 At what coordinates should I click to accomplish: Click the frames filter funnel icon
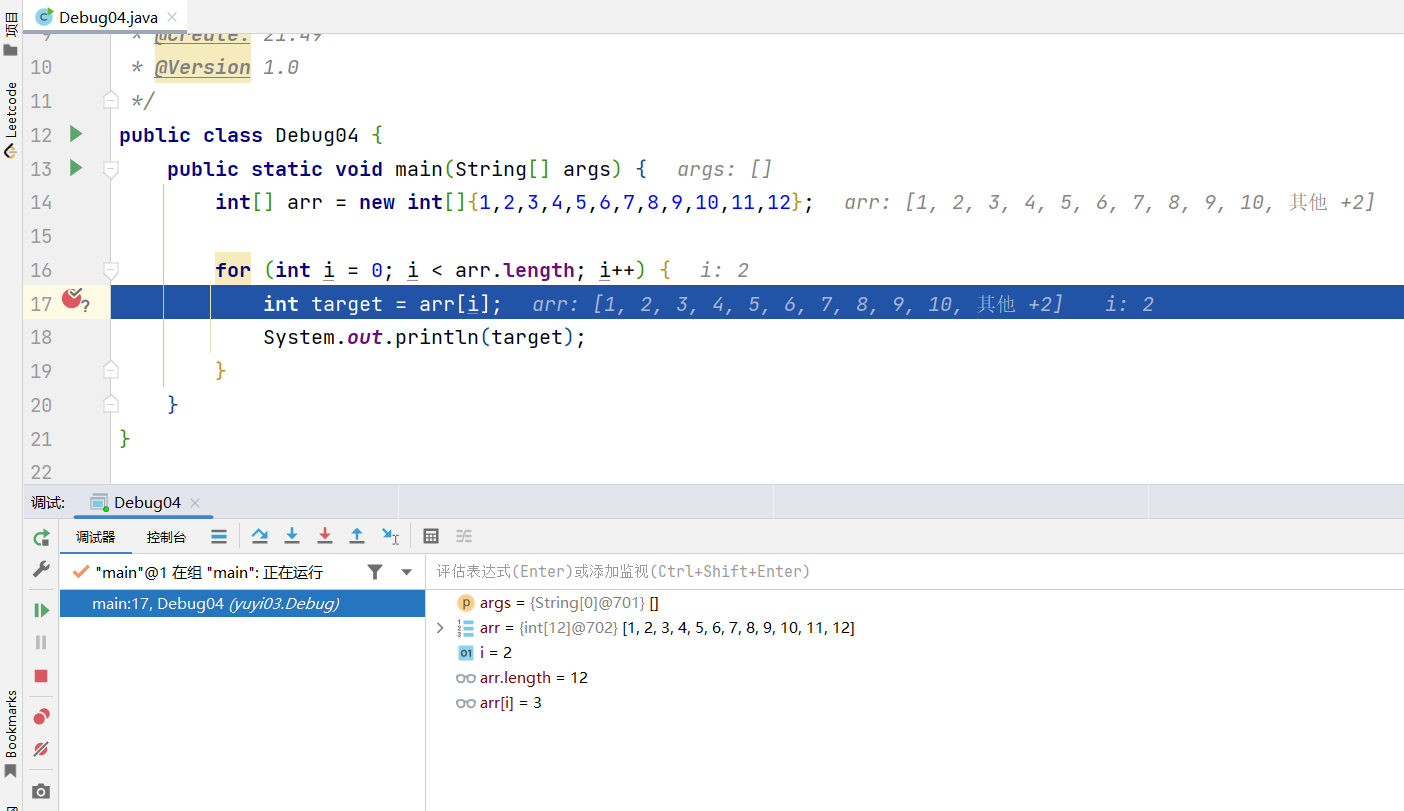[x=375, y=572]
